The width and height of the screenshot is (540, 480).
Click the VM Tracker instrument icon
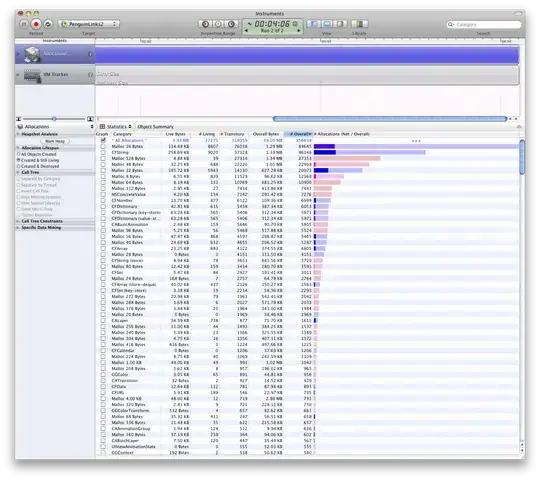[32, 76]
